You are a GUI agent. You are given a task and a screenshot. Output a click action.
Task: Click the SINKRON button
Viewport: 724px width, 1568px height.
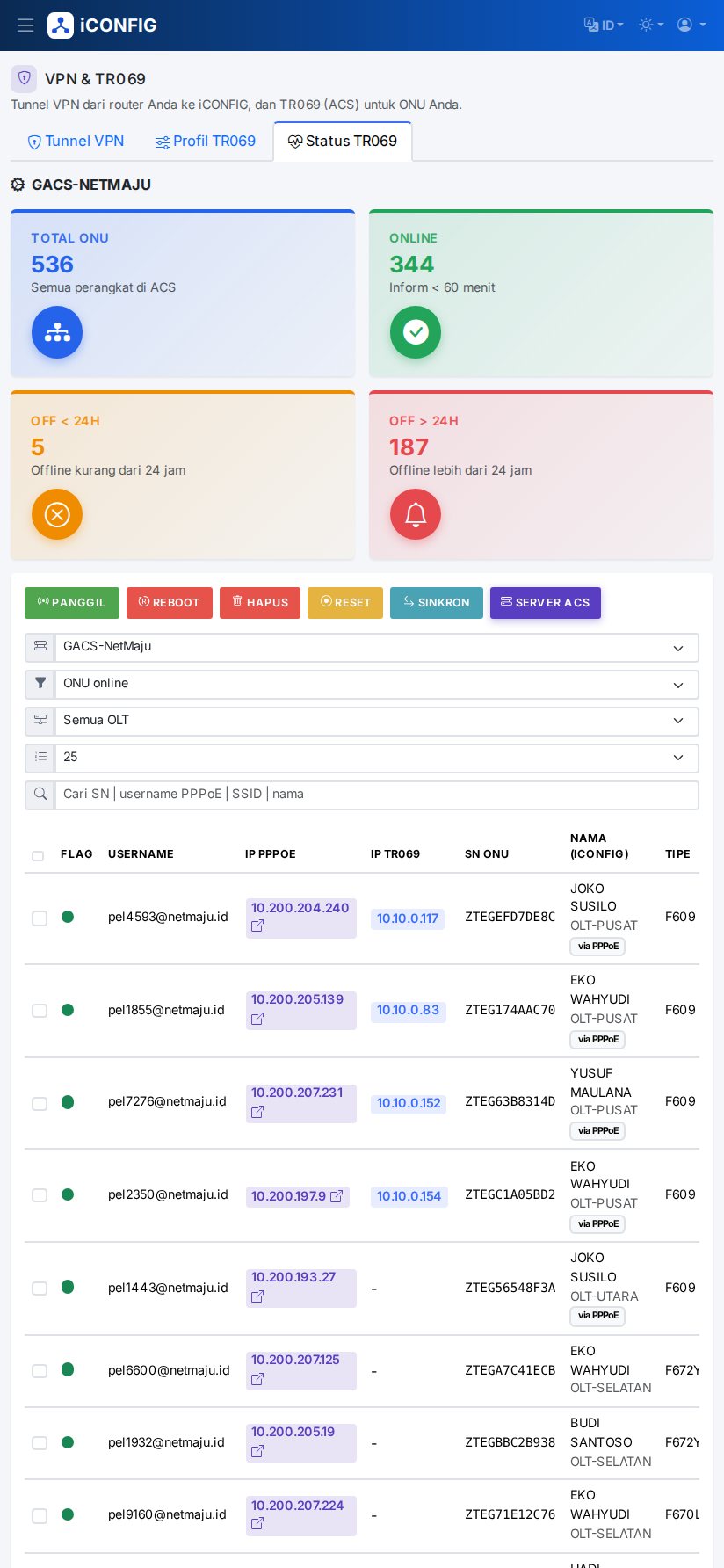click(437, 603)
